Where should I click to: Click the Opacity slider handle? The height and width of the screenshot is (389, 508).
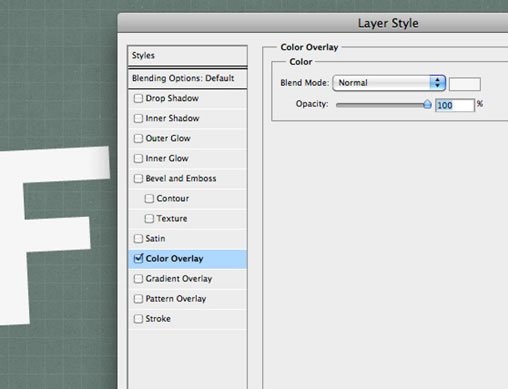[x=427, y=104]
